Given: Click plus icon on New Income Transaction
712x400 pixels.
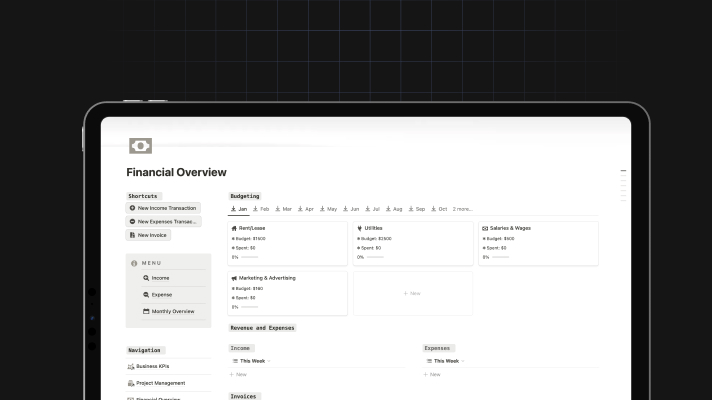Looking at the screenshot, I should pos(133,208).
